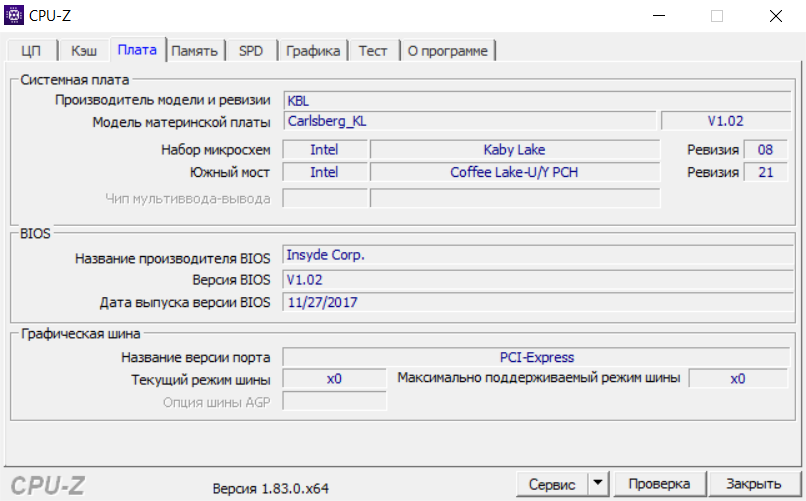The image size is (806, 501).
Task: Expand the Сервис dropdown arrow
Action: pyautogui.click(x=598, y=484)
